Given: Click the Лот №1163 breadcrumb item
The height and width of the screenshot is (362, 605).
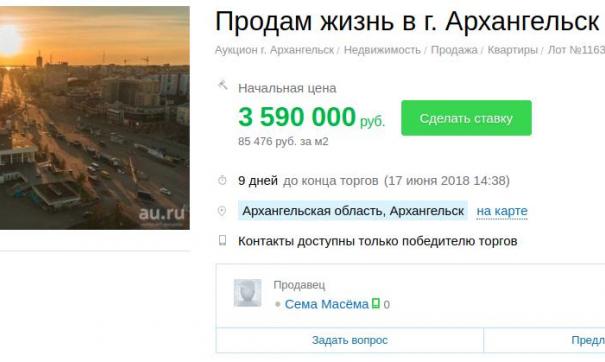Looking at the screenshot, I should tap(576, 50).
